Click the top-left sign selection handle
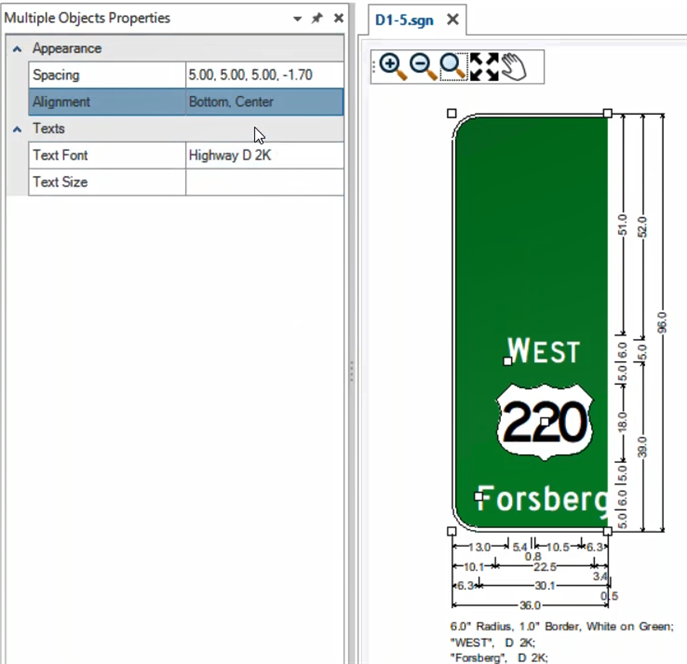 (x=452, y=113)
